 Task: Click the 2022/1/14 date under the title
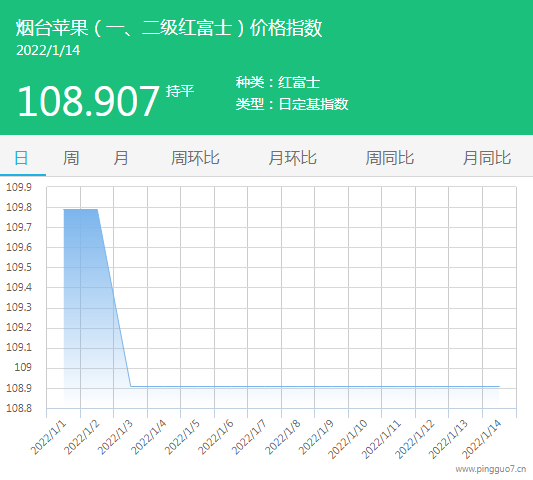coord(48,50)
